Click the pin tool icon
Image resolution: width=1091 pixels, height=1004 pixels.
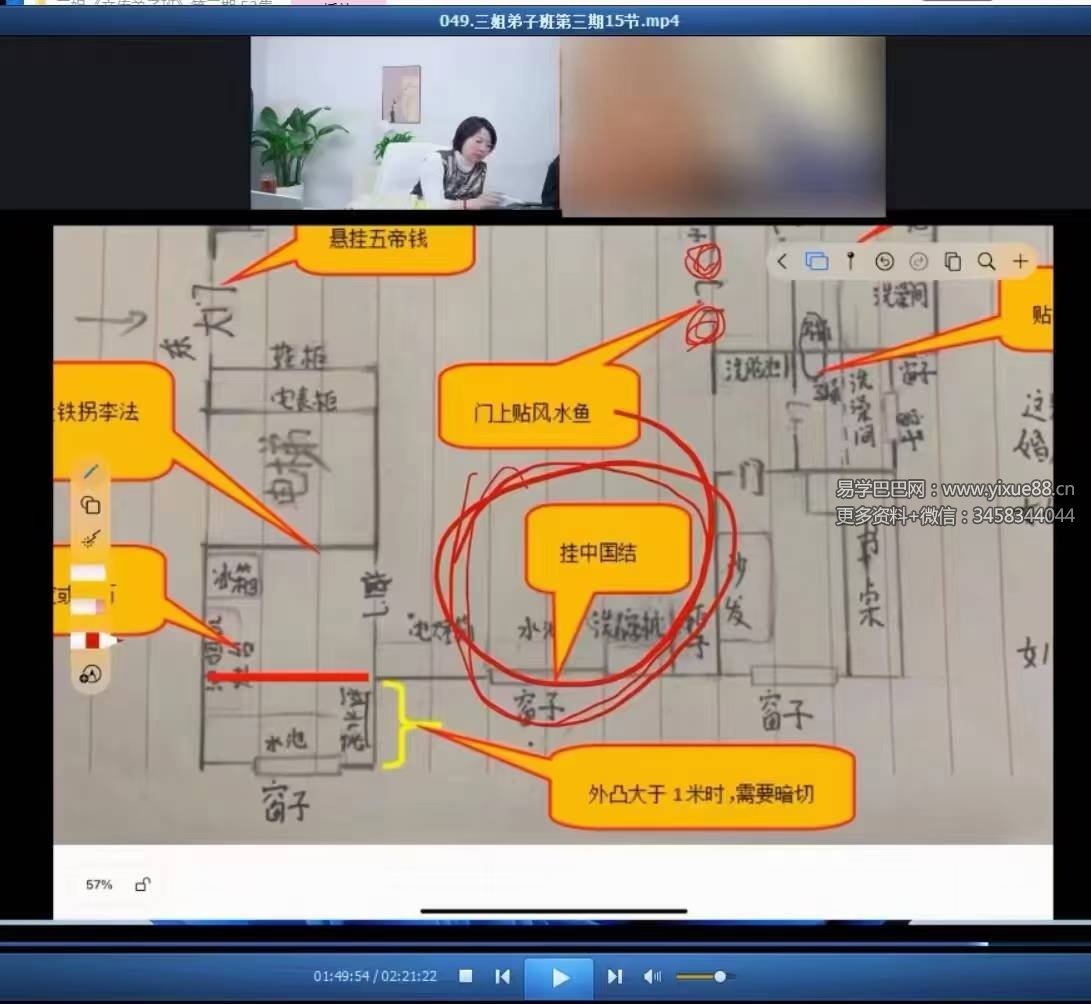pos(850,262)
